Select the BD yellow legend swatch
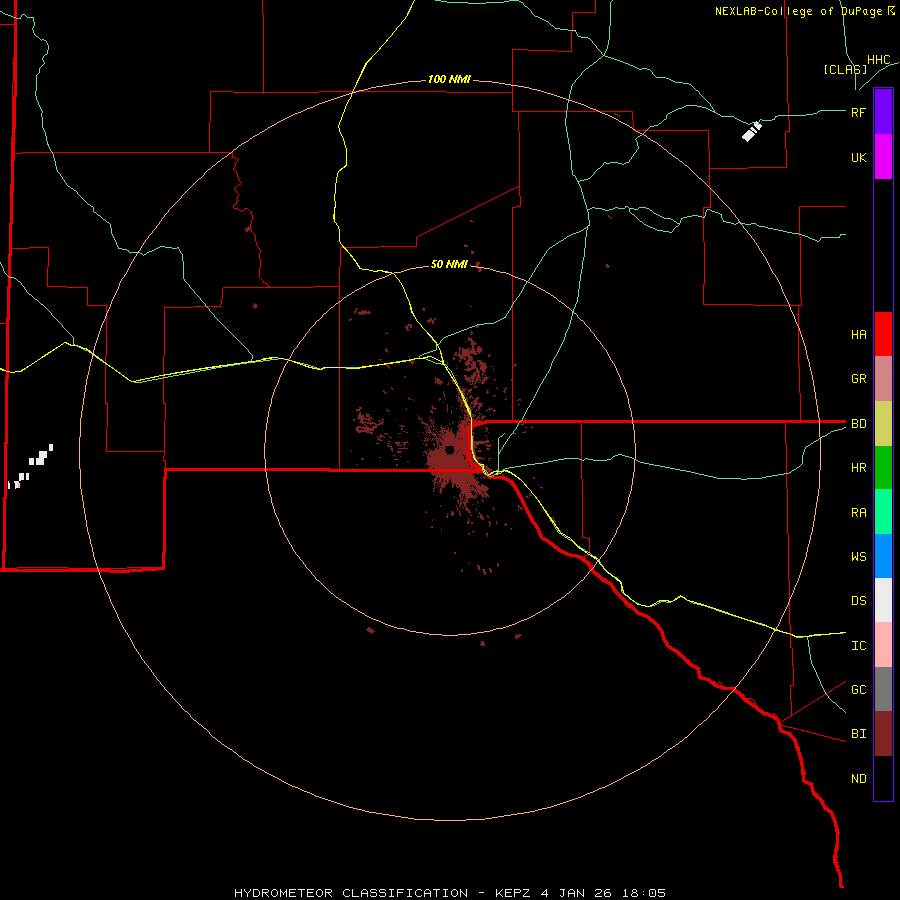The width and height of the screenshot is (900, 900). (883, 424)
